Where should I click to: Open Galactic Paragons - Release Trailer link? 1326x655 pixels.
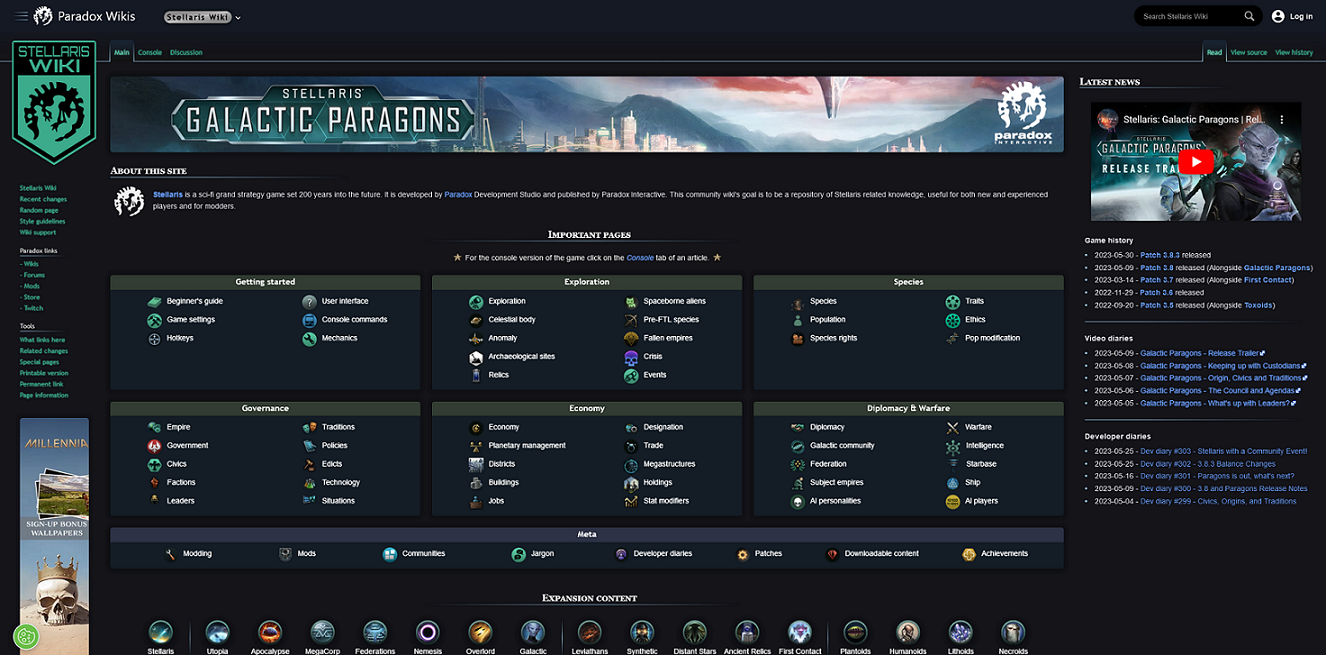pos(1200,353)
